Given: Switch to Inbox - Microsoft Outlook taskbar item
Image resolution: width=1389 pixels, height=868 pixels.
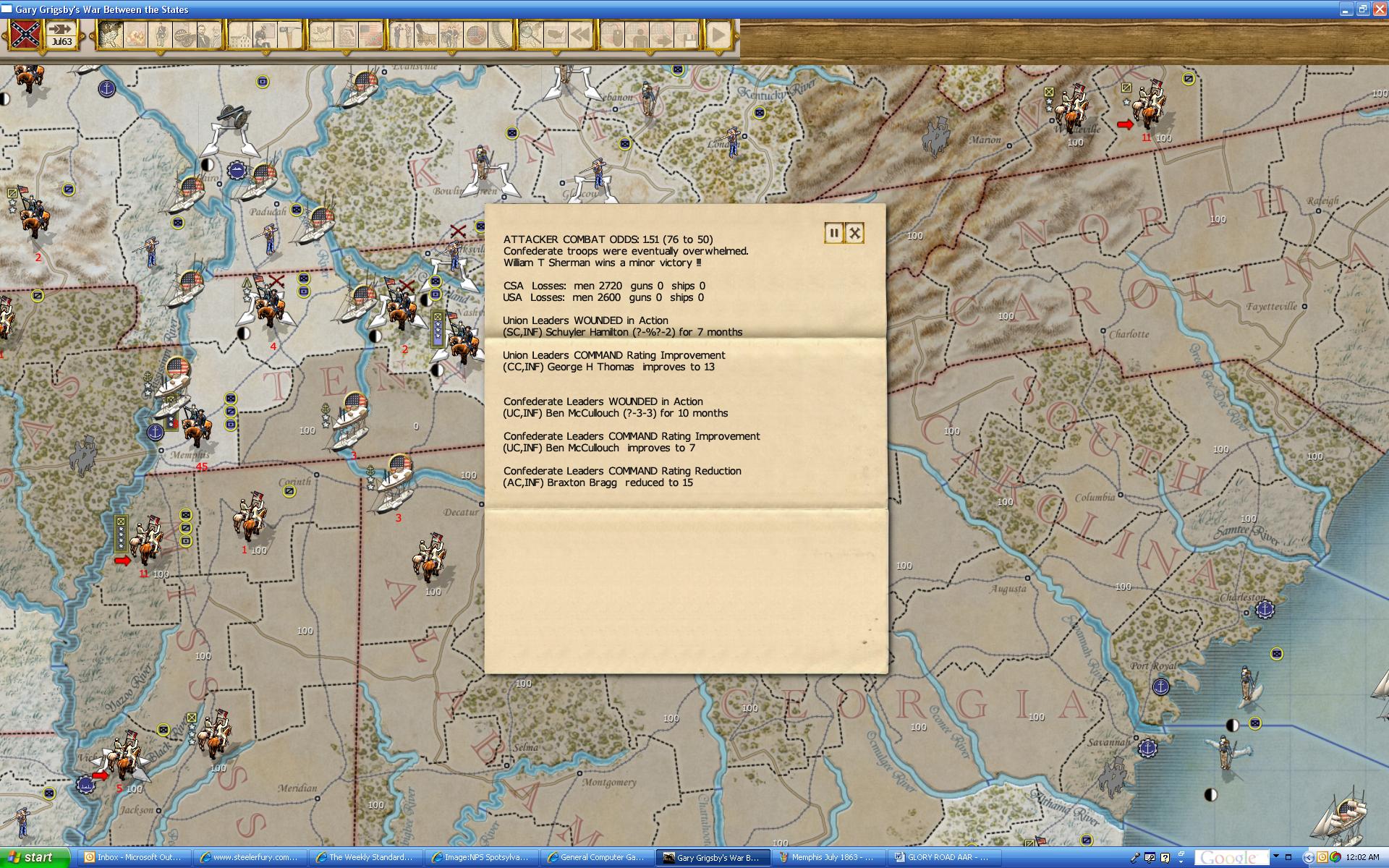Looking at the screenshot, I should pyautogui.click(x=134, y=857).
